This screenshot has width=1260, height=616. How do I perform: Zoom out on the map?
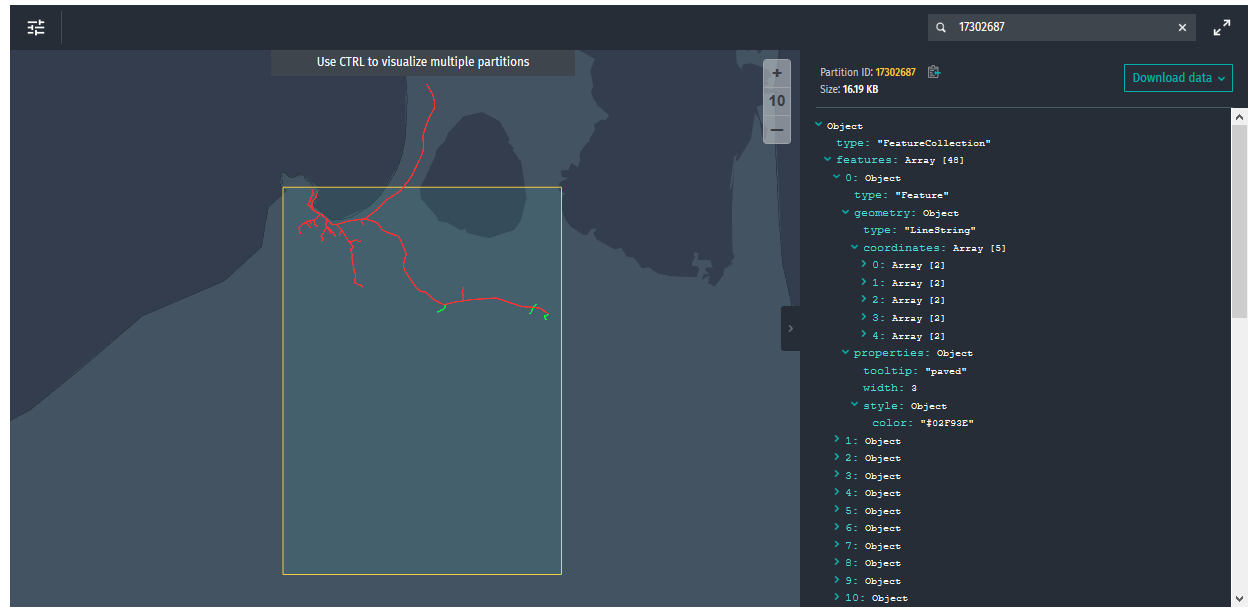tap(777, 129)
